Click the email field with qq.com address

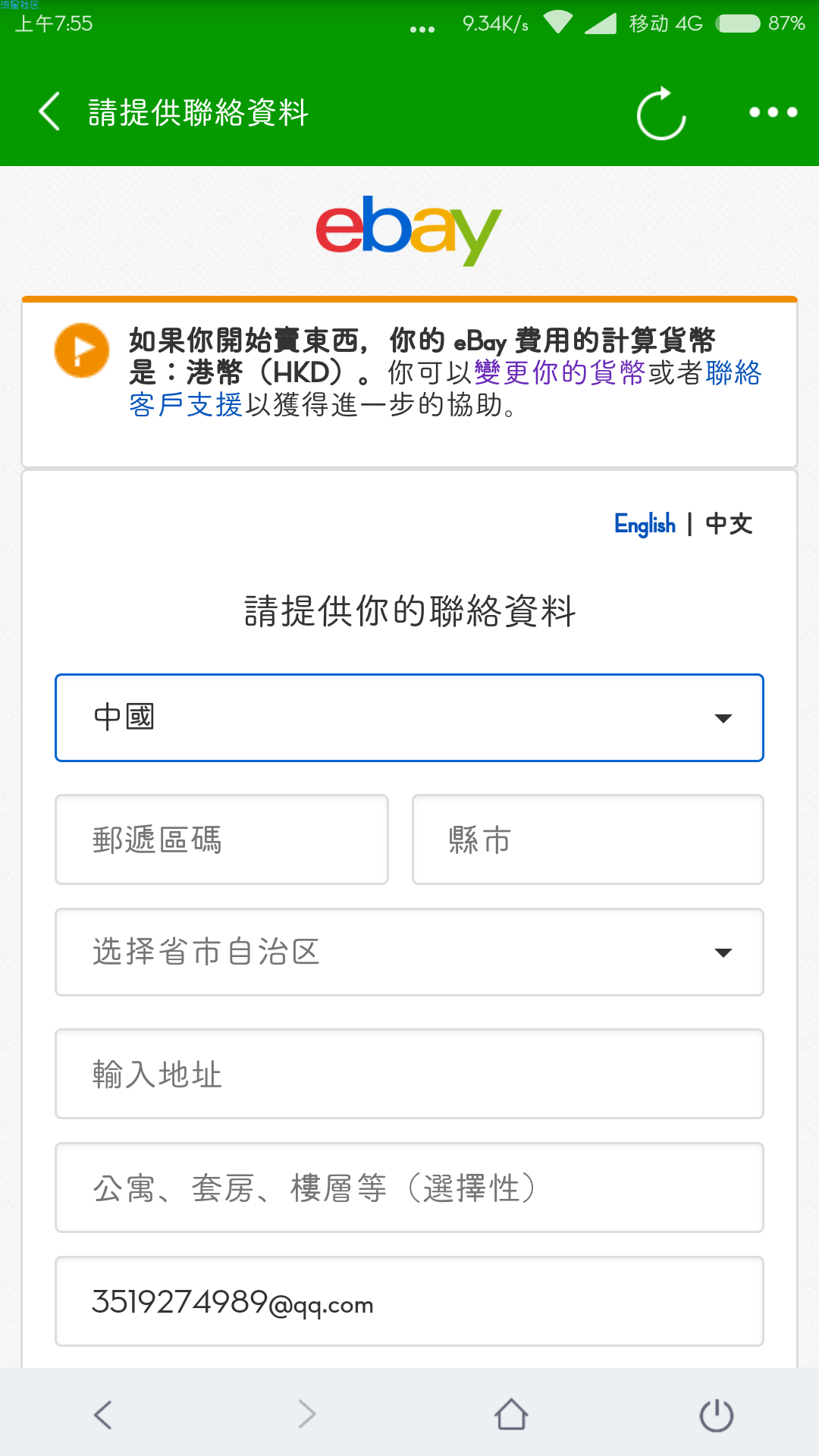(x=409, y=1301)
